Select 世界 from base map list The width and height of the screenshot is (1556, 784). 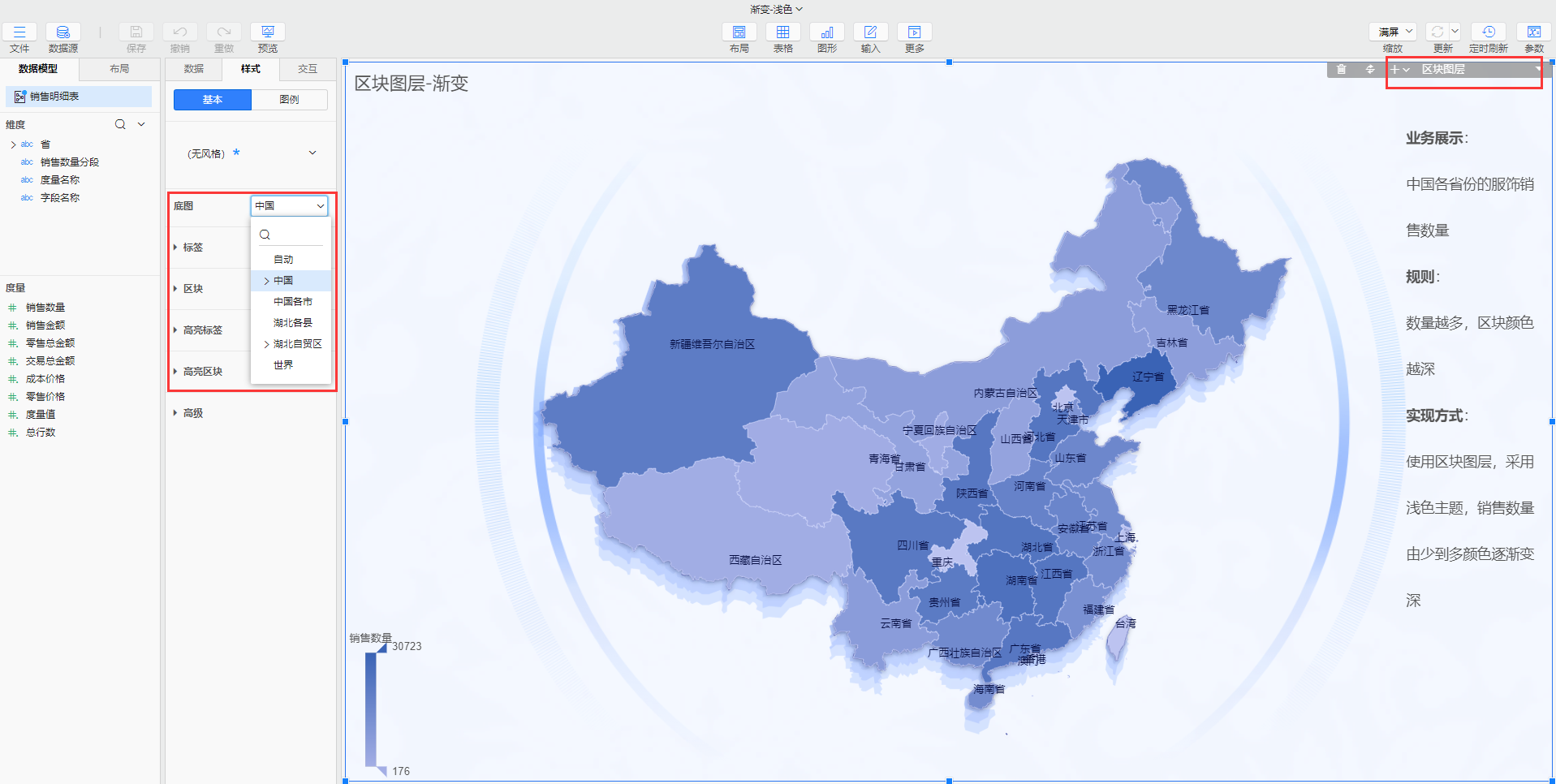click(x=283, y=365)
